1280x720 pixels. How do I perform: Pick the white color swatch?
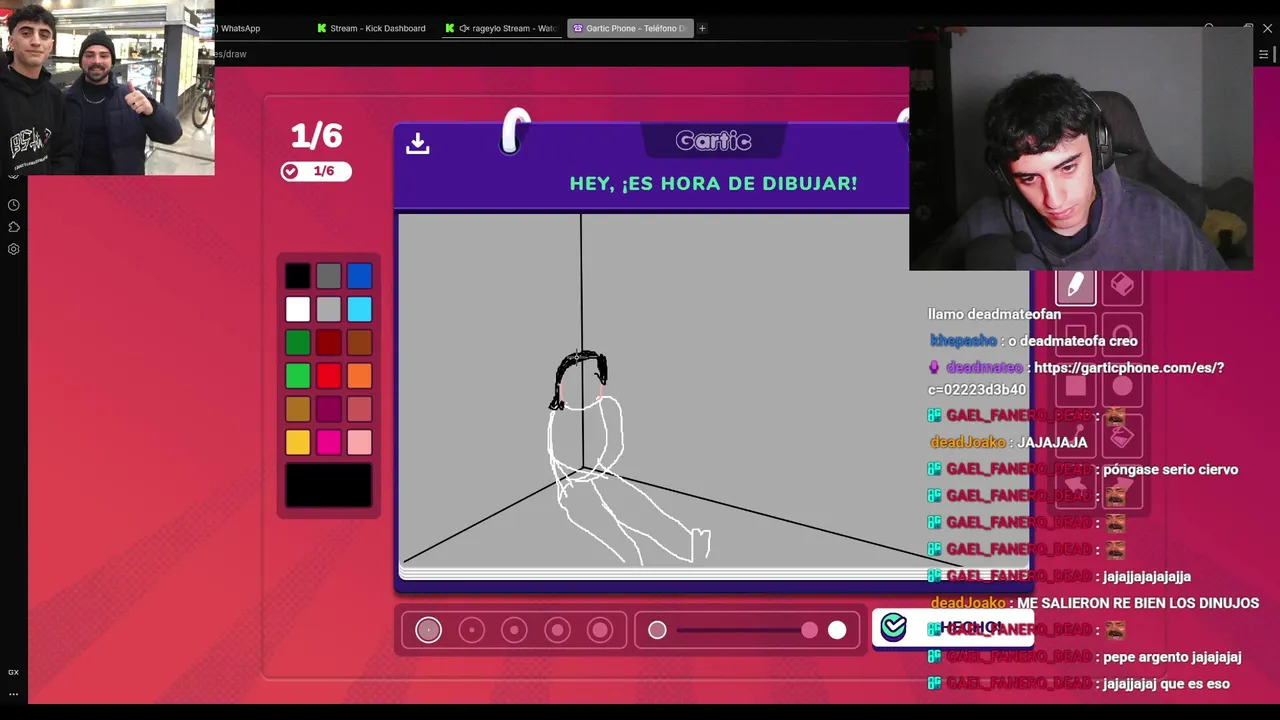tap(298, 309)
